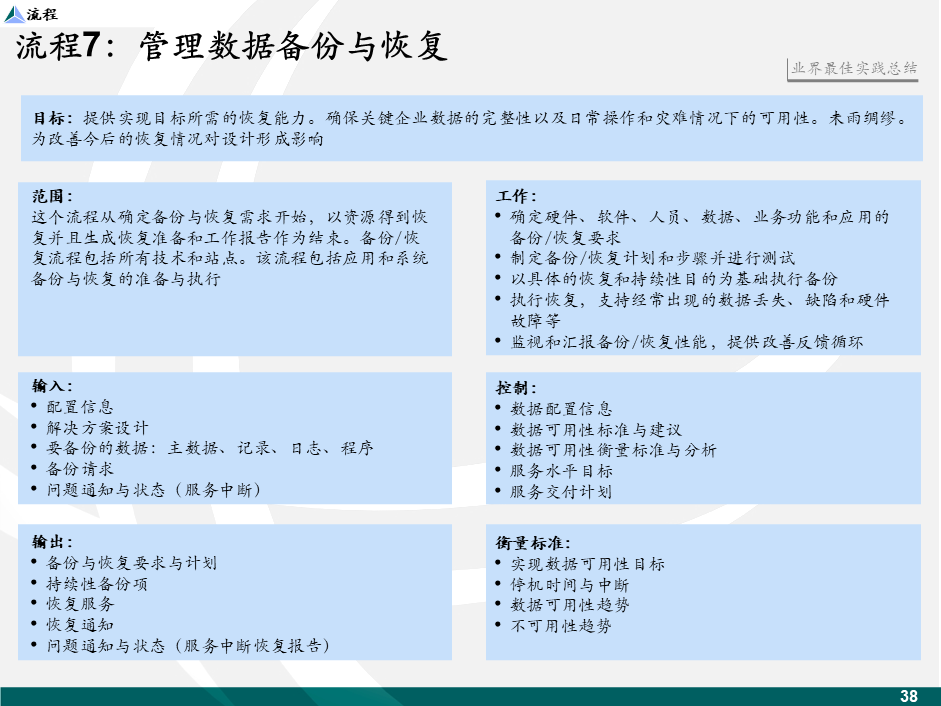Screen dimensions: 941x706
Task: Select the bullet 不可用性趋势
Action: 561,626
